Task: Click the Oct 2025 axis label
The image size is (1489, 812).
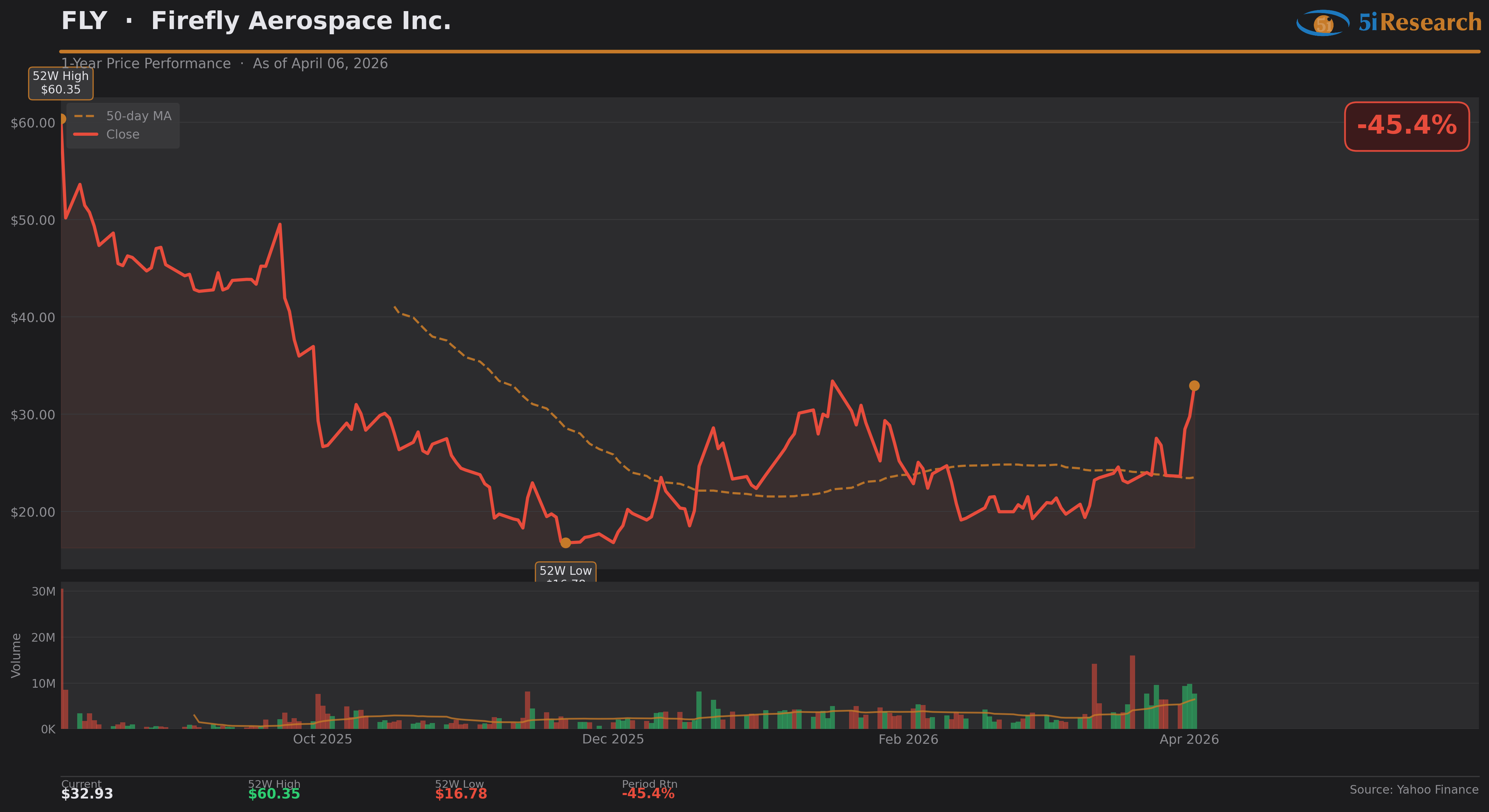Action: 322,739
